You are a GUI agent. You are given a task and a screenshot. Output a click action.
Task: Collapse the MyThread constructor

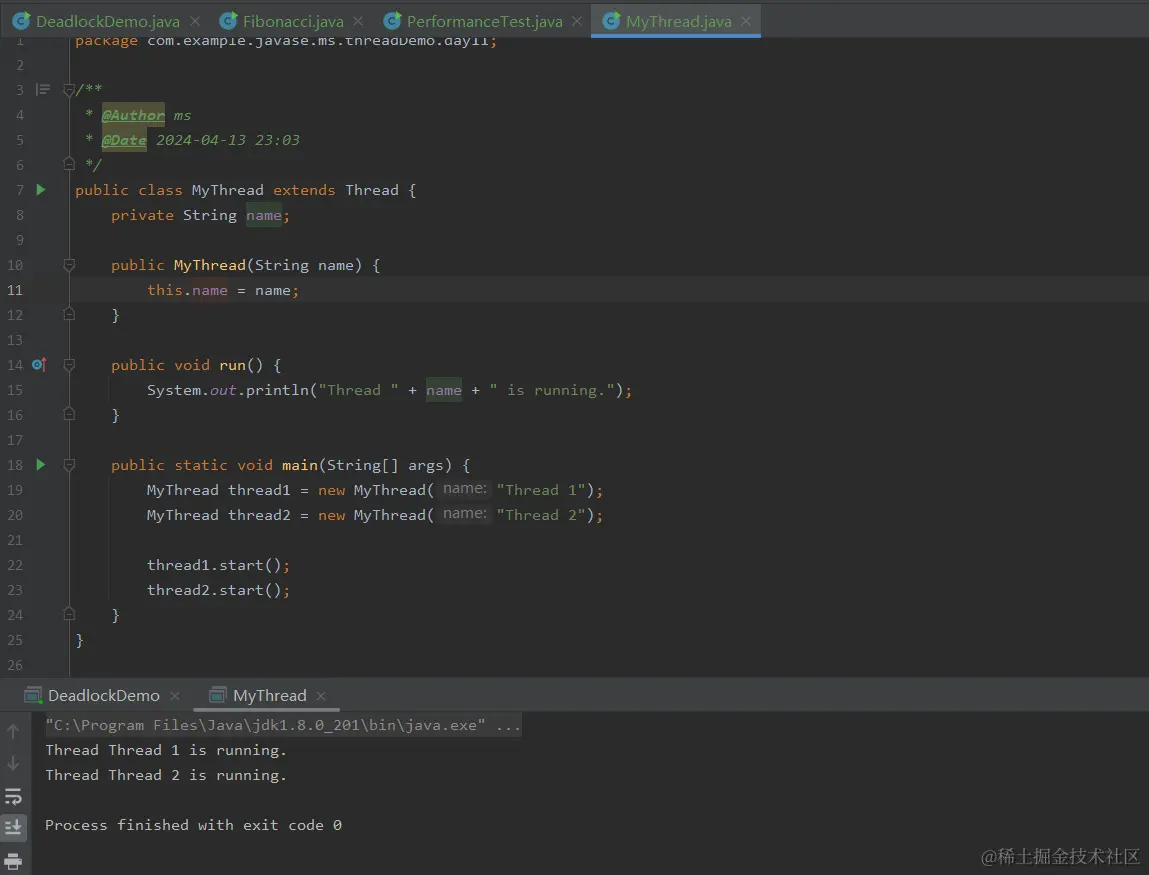tap(69, 265)
